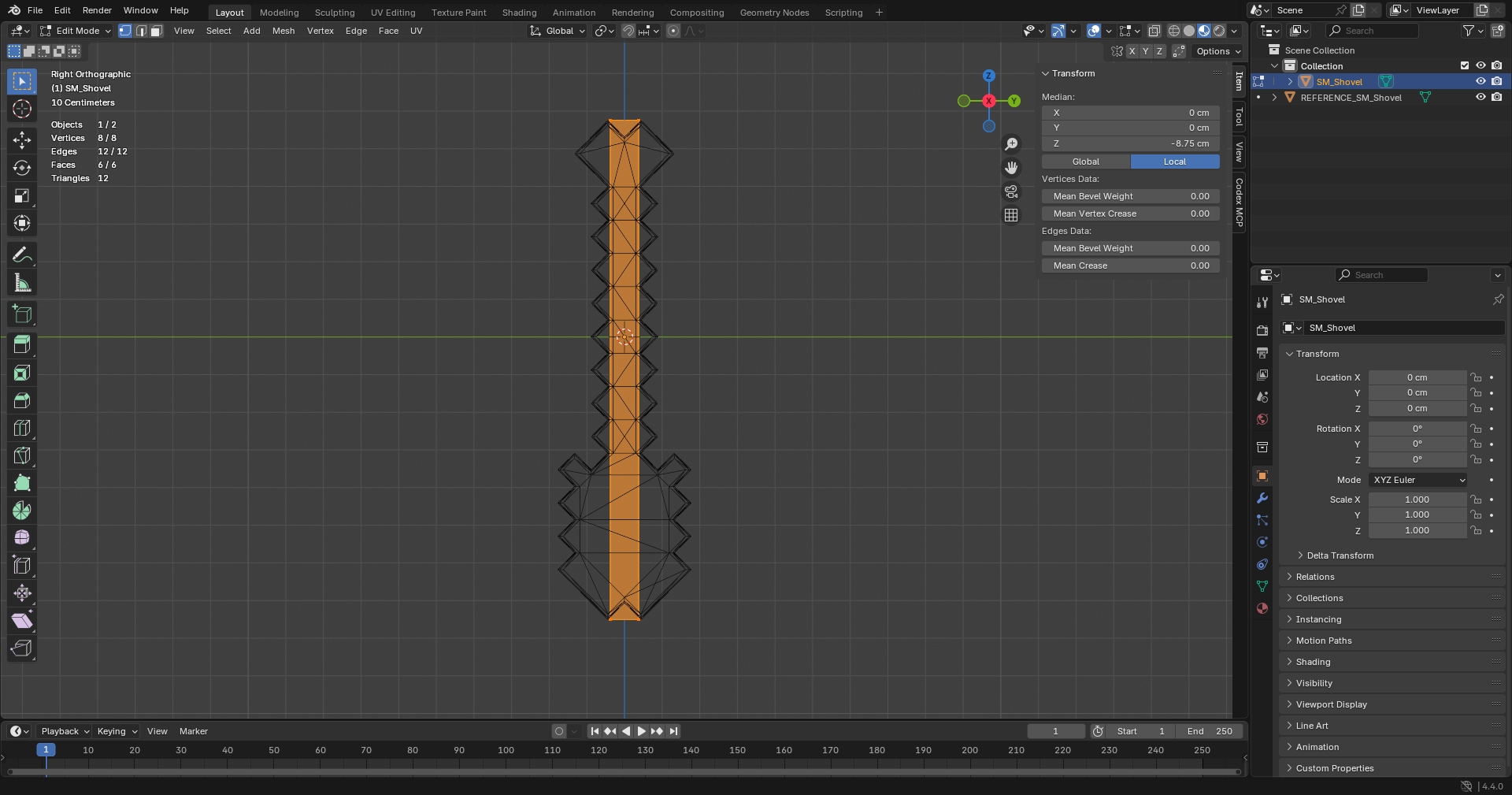Open the Mesh menu
This screenshot has height=795, width=1512.
(283, 31)
